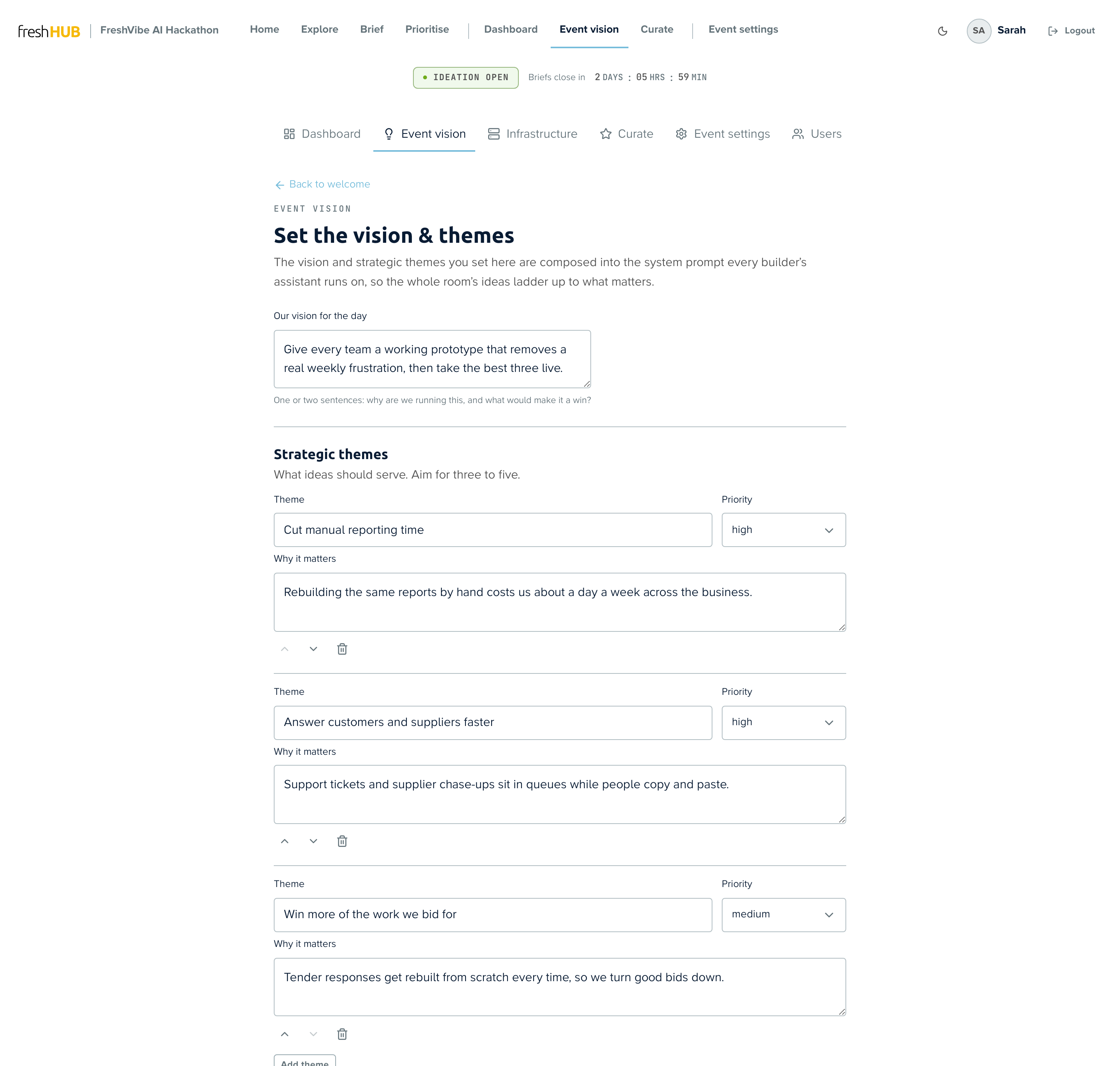Open priority dropdown for 'Answer customers and suppliers faster'
The height and width of the screenshot is (1066, 1120).
[783, 723]
